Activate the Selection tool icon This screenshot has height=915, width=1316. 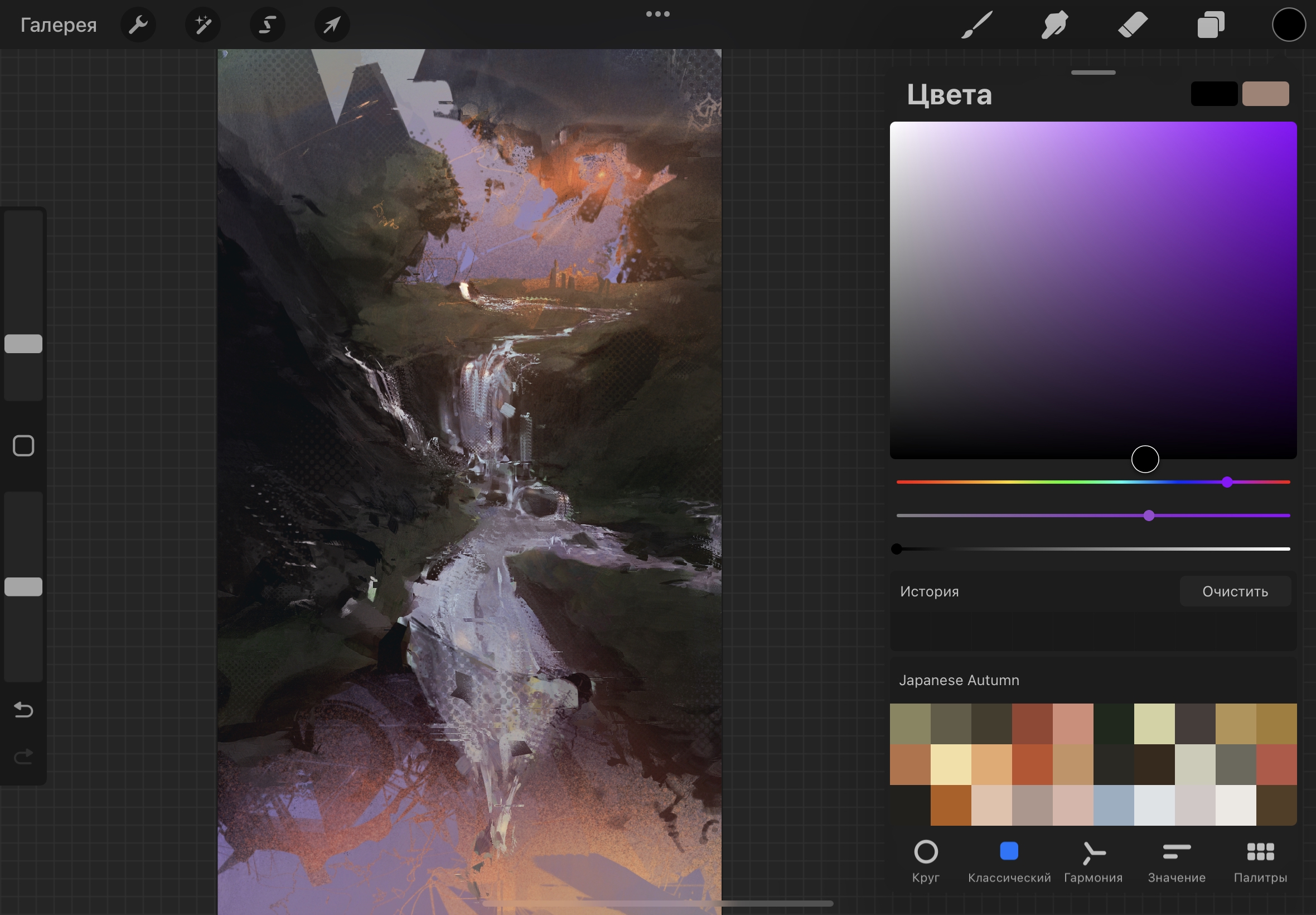pyautogui.click(x=268, y=25)
